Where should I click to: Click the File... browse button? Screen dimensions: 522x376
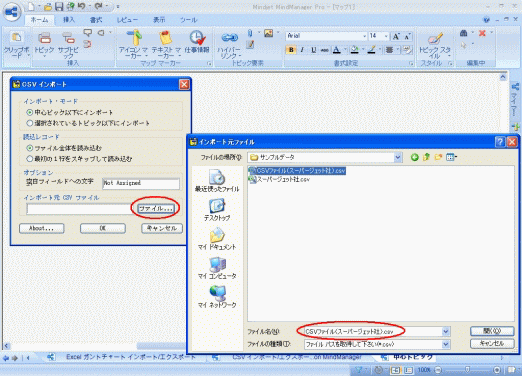tap(156, 209)
